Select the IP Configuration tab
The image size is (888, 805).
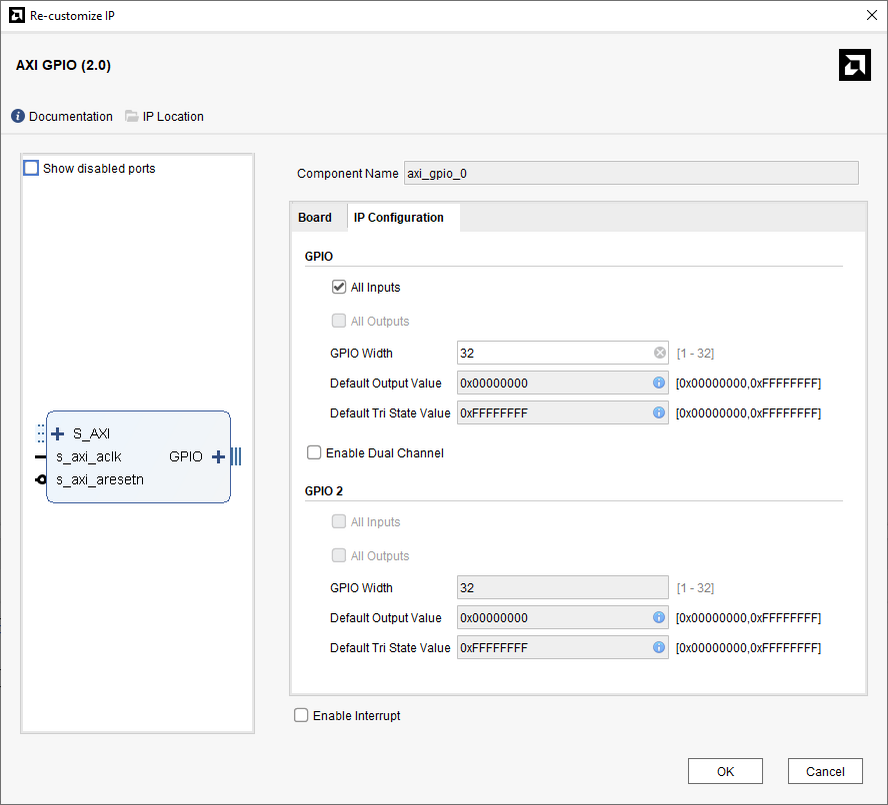tap(399, 217)
